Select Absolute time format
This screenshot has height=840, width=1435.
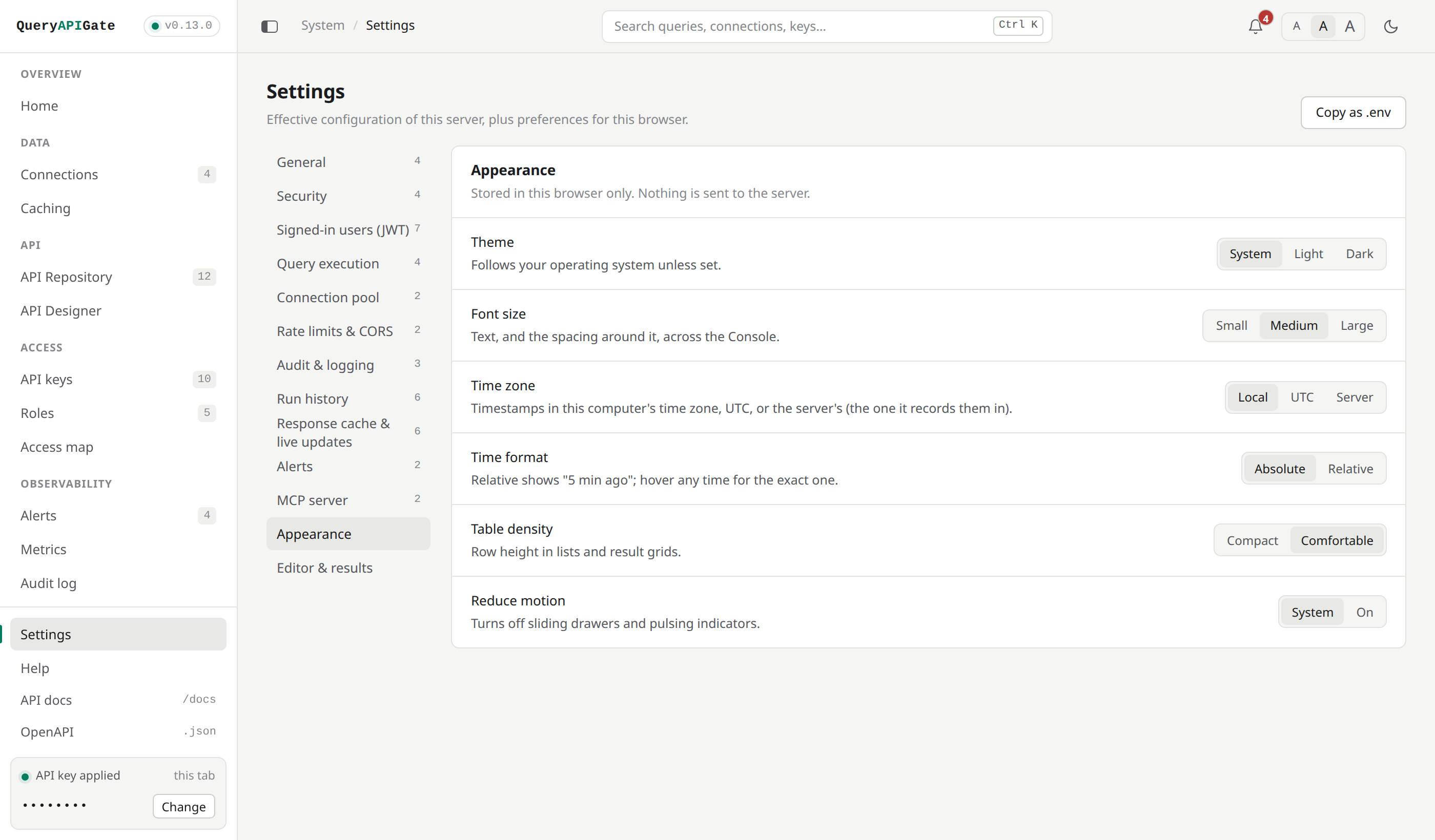(x=1279, y=469)
